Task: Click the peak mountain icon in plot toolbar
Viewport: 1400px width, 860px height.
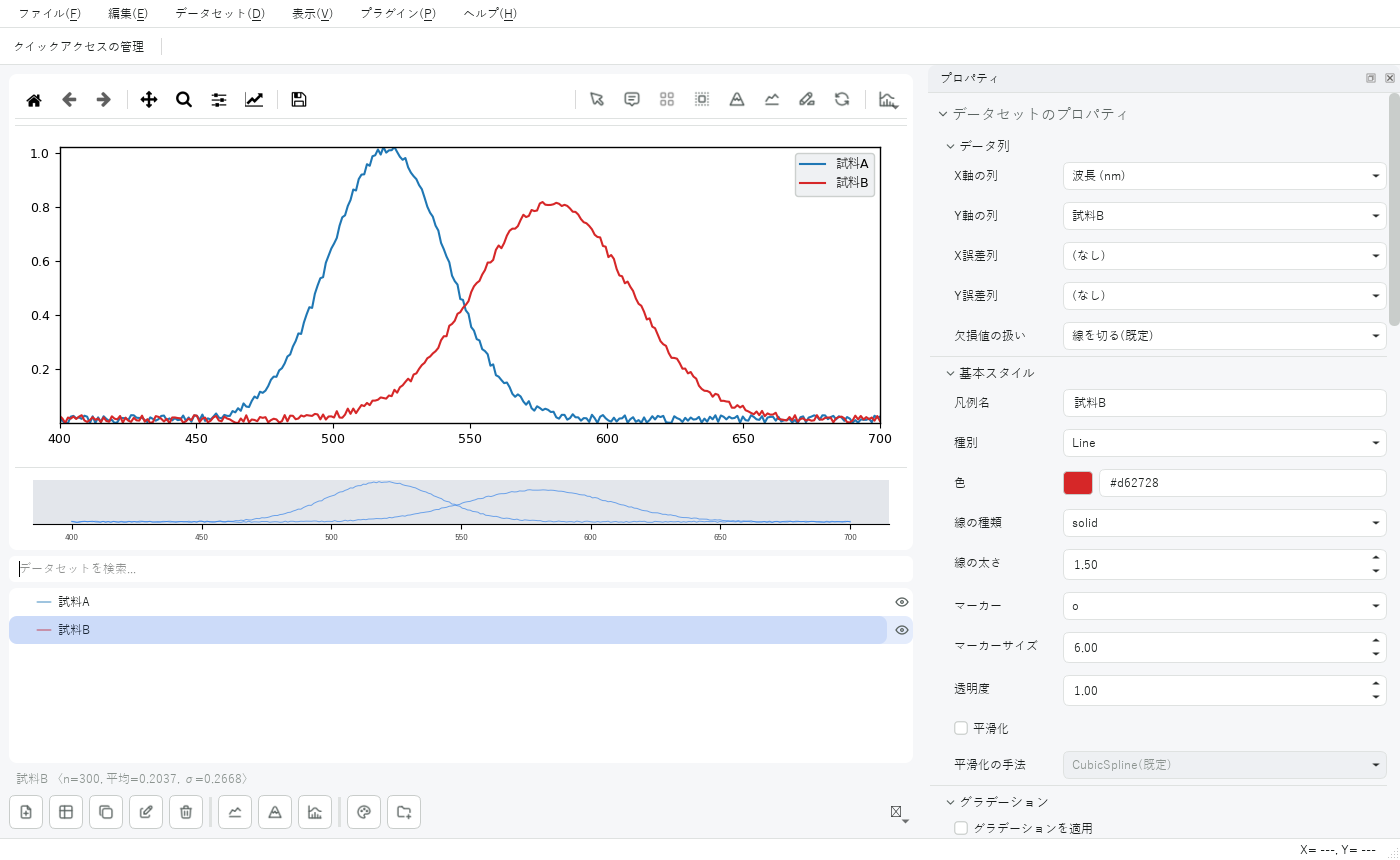Action: tap(737, 99)
